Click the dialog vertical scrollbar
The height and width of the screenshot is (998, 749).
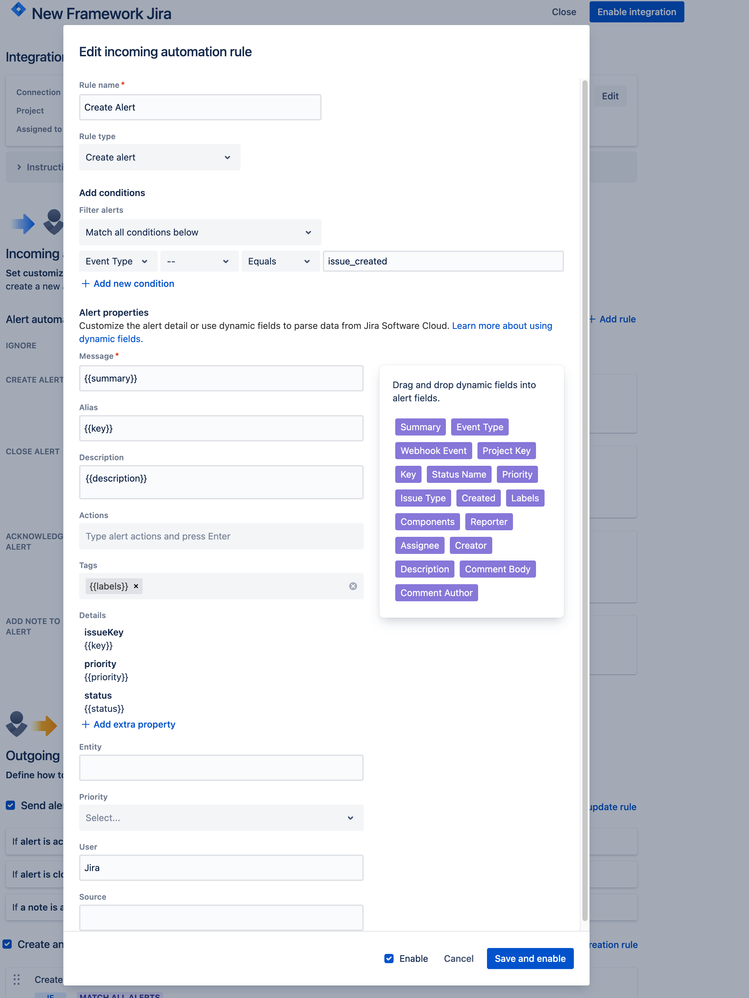585,500
